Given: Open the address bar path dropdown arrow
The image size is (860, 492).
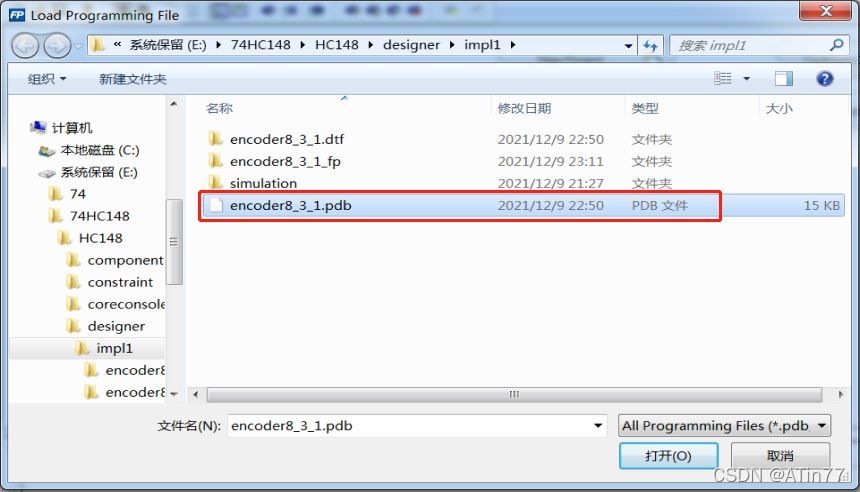Looking at the screenshot, I should [x=629, y=46].
